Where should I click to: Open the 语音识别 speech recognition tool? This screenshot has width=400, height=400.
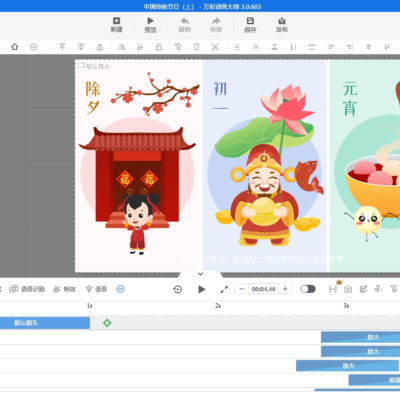(x=27, y=289)
